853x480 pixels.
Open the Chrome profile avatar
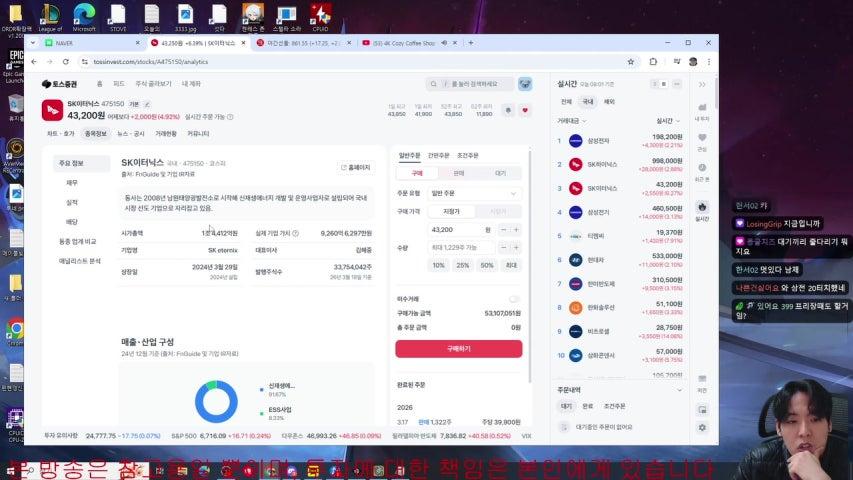[x=693, y=62]
